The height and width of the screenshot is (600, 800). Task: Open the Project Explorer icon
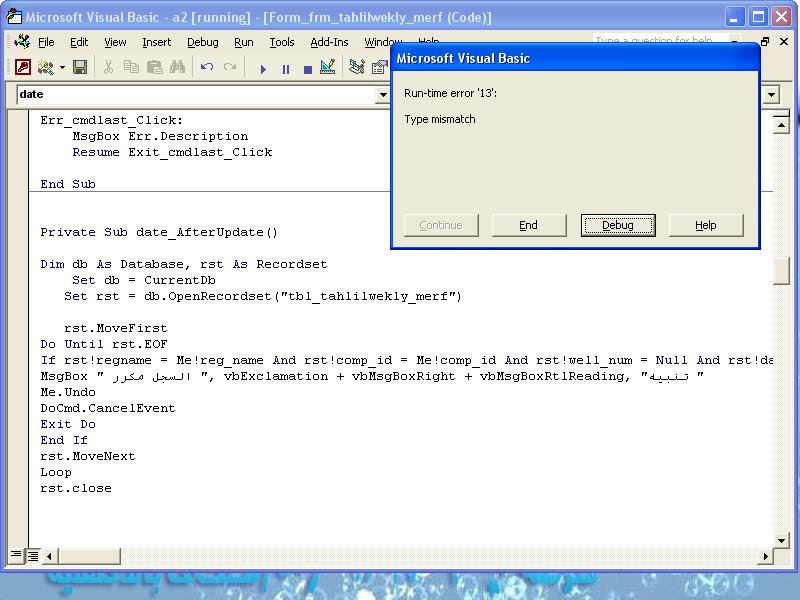[357, 67]
